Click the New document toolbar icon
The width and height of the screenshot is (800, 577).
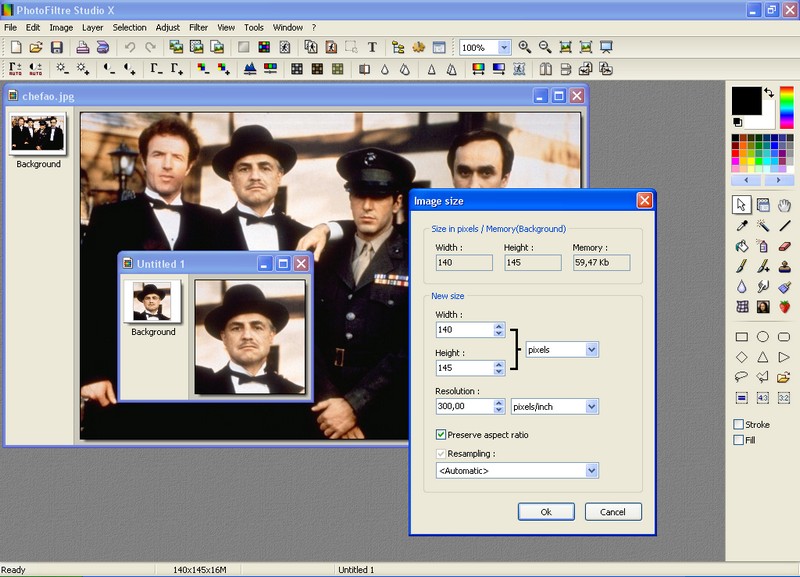16,47
